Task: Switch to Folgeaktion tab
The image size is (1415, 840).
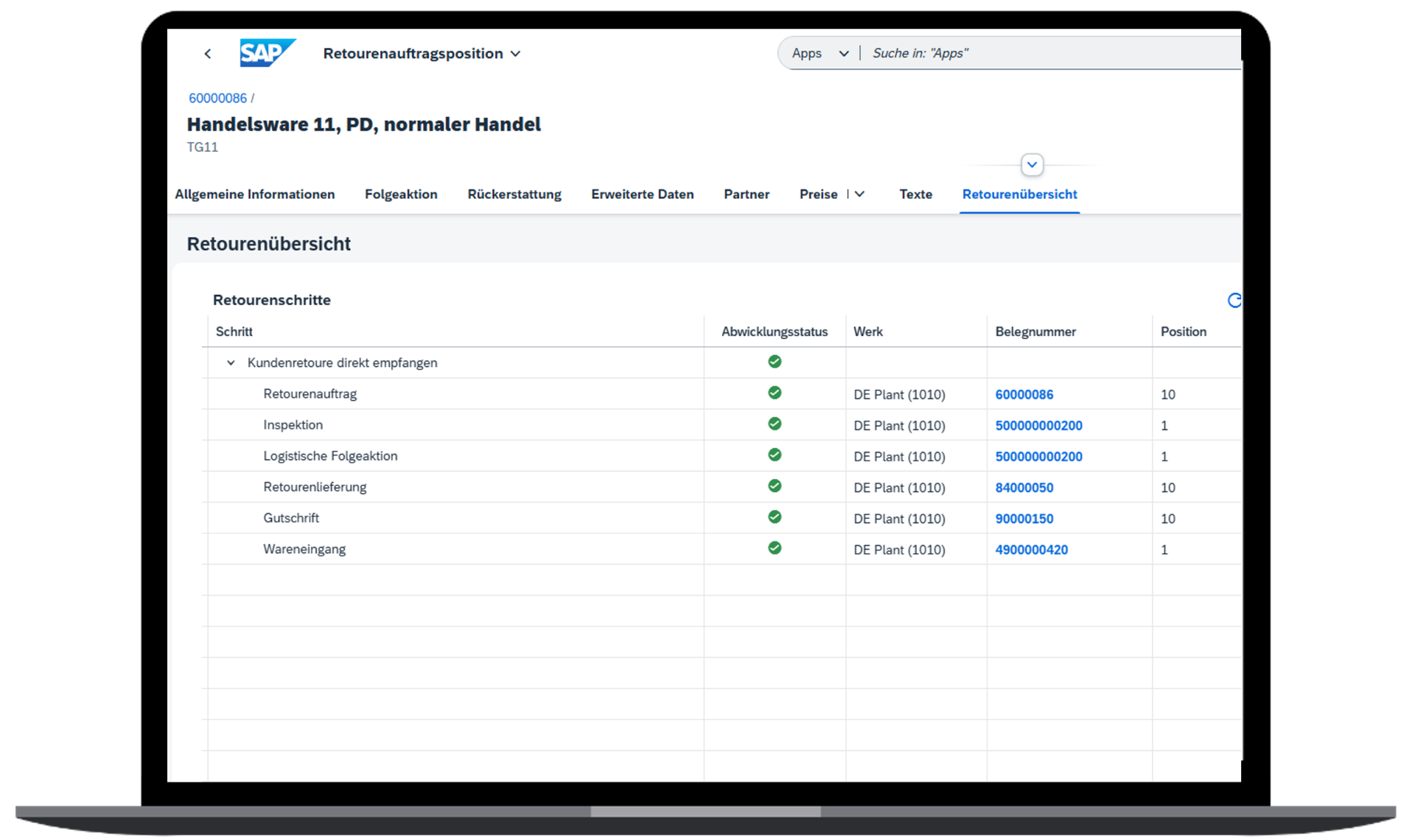Action: click(401, 194)
